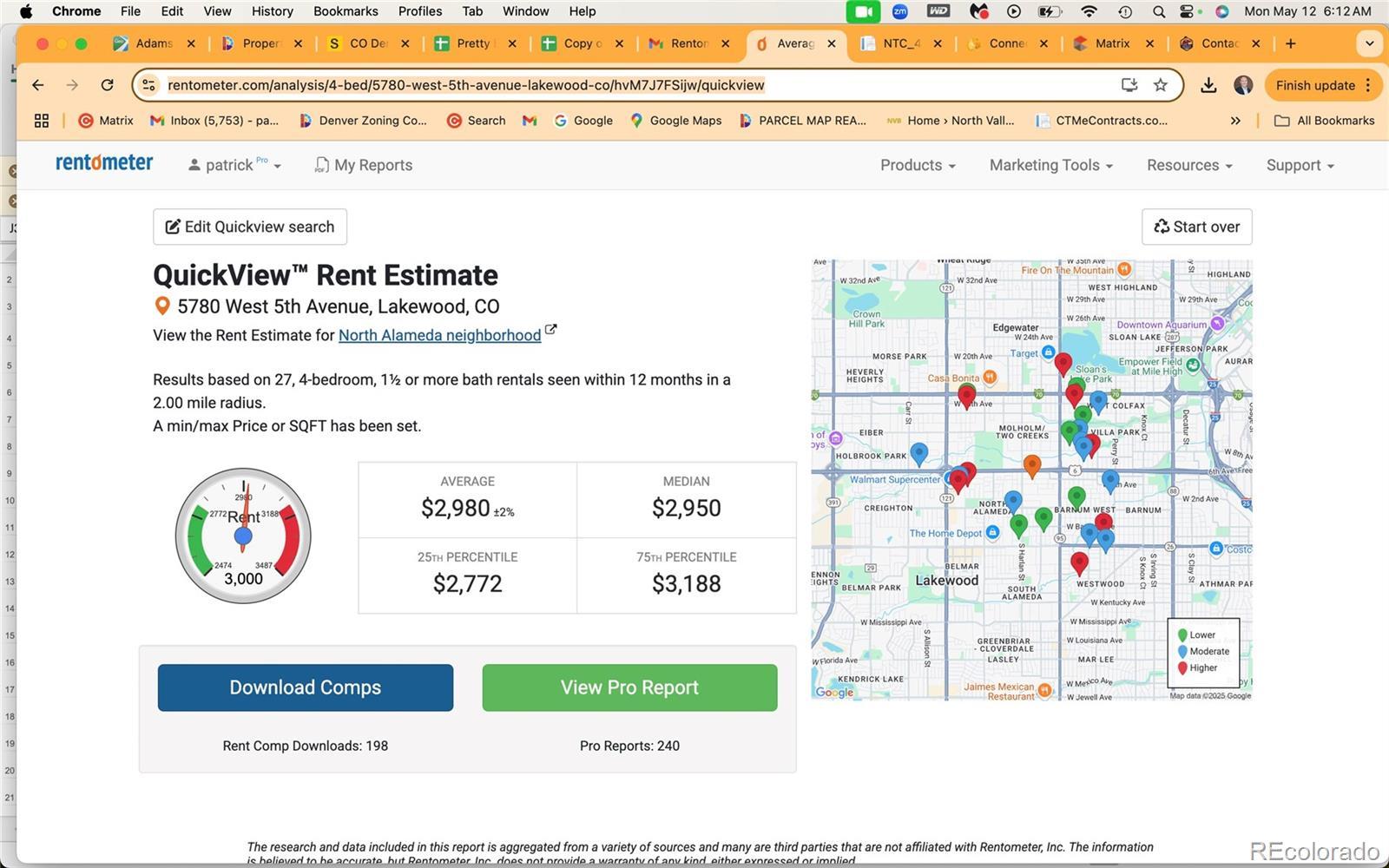This screenshot has height=868, width=1389.
Task: Close the Adams tab
Action: [191, 43]
